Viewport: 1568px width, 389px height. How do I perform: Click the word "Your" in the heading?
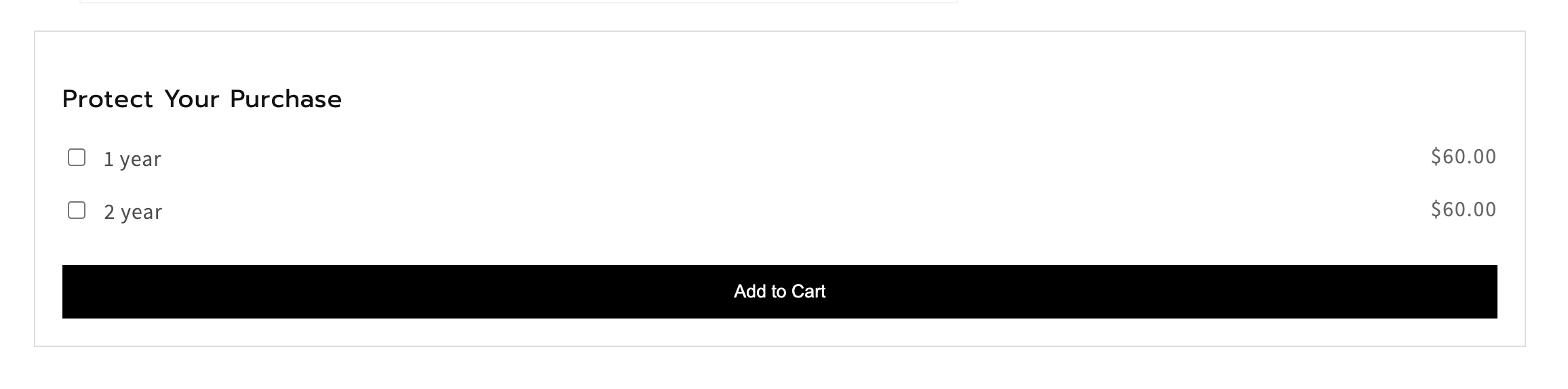pos(192,100)
